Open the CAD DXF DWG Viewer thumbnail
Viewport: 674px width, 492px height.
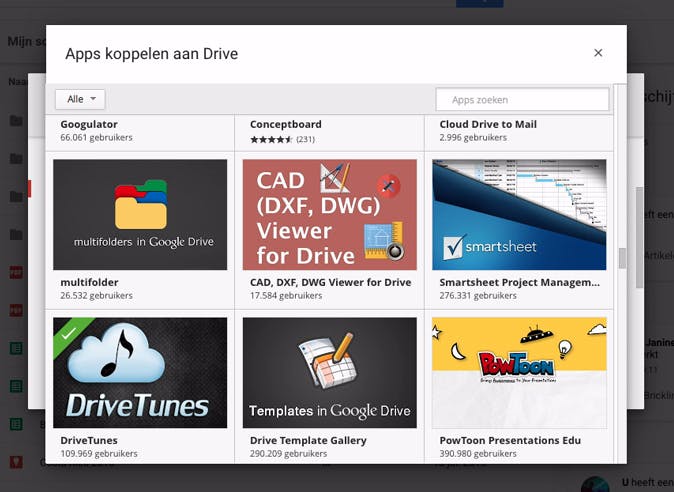click(330, 214)
